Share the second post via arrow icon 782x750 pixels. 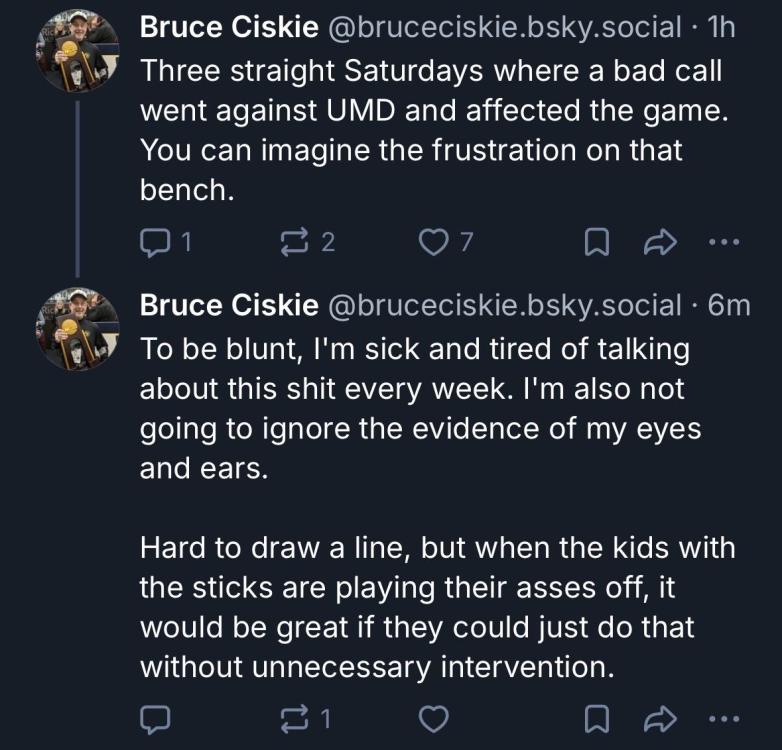(663, 719)
